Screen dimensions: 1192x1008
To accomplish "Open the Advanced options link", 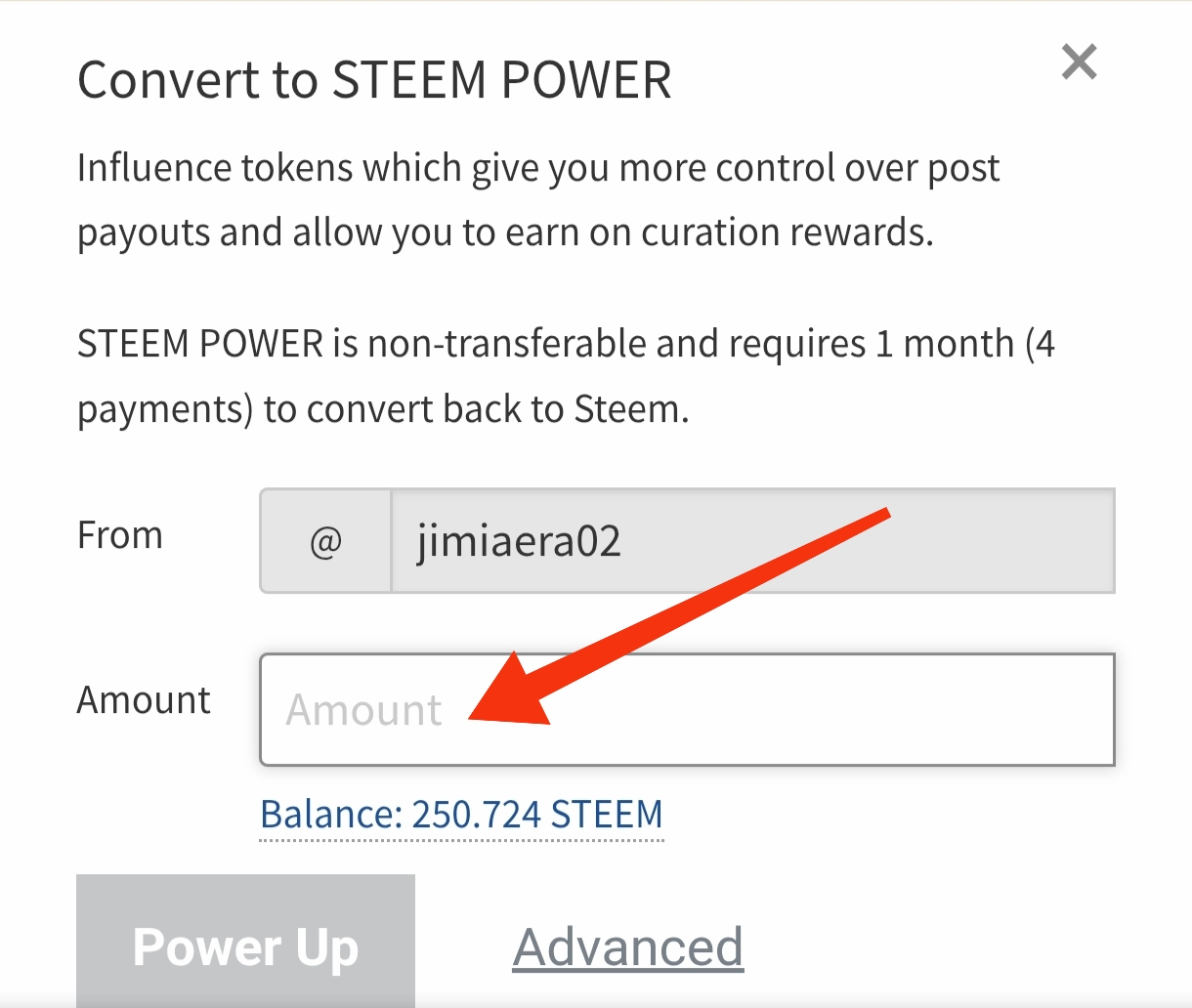I will coord(627,946).
